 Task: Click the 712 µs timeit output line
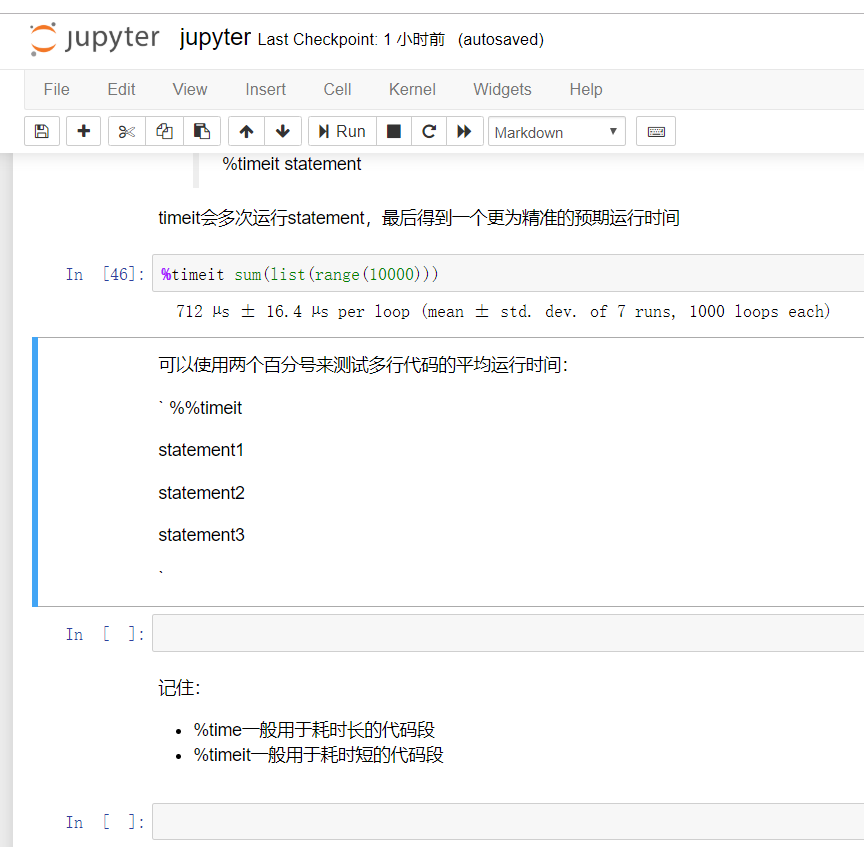[503, 311]
